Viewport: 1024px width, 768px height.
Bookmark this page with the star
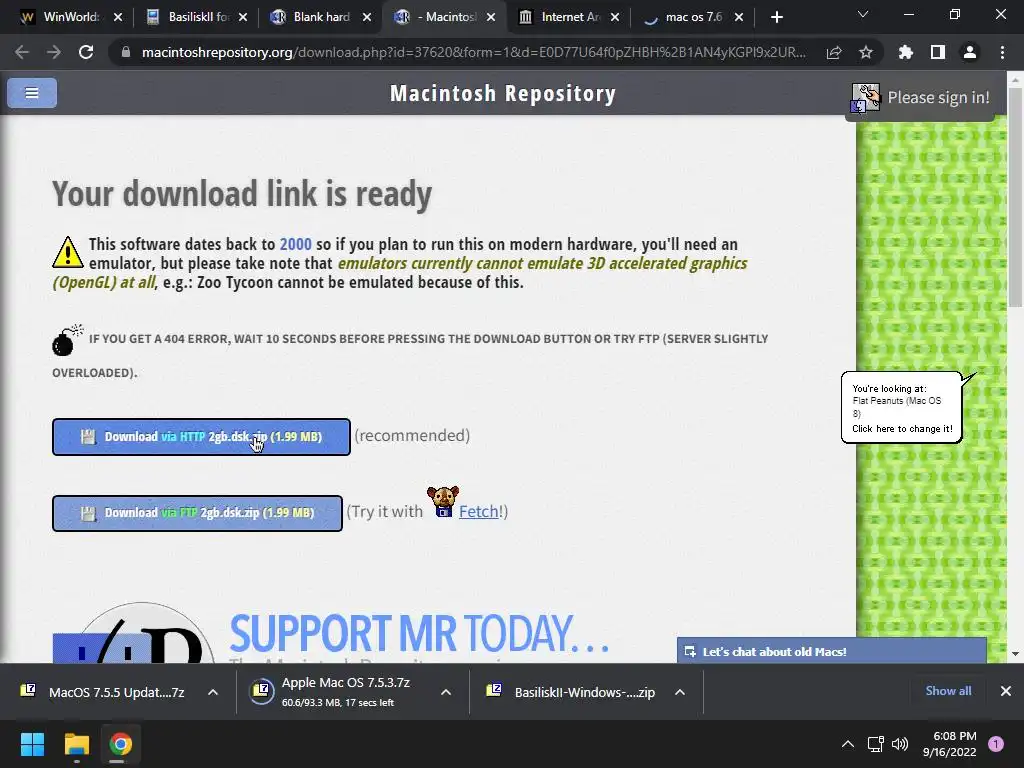[866, 52]
